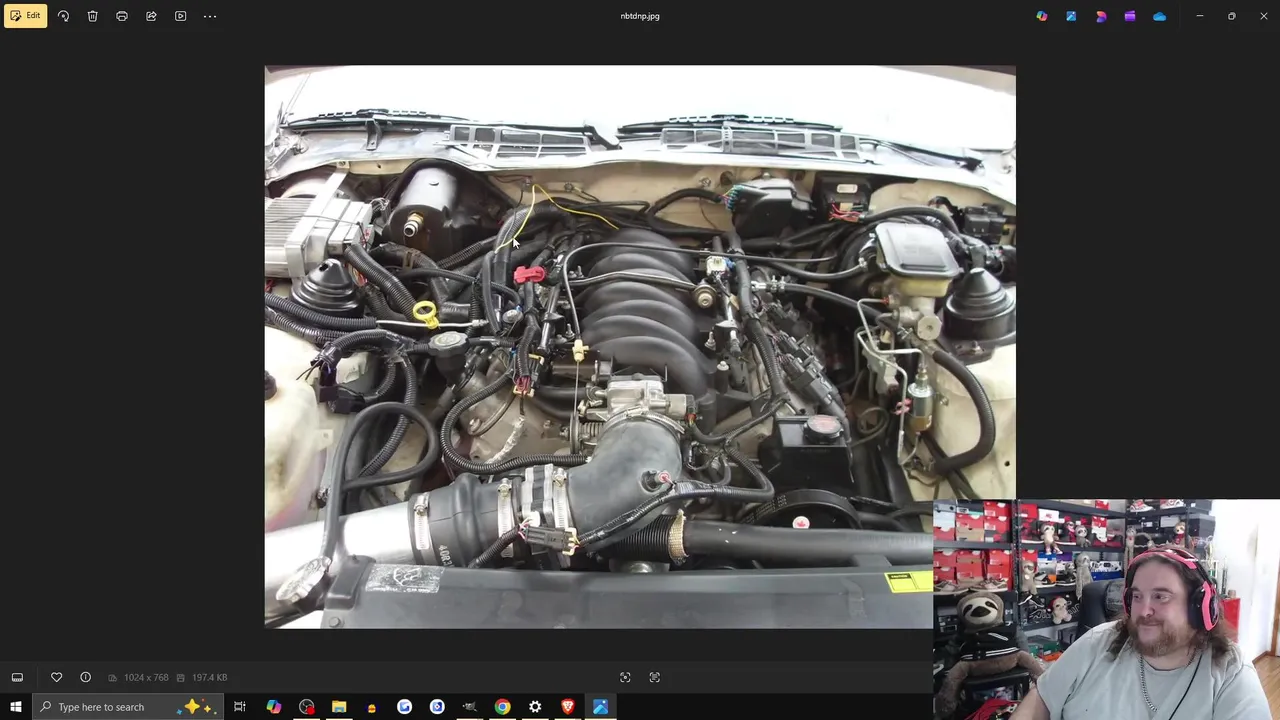This screenshot has height=720, width=1280.
Task: Open Task View on the taskbar
Action: coord(240,707)
